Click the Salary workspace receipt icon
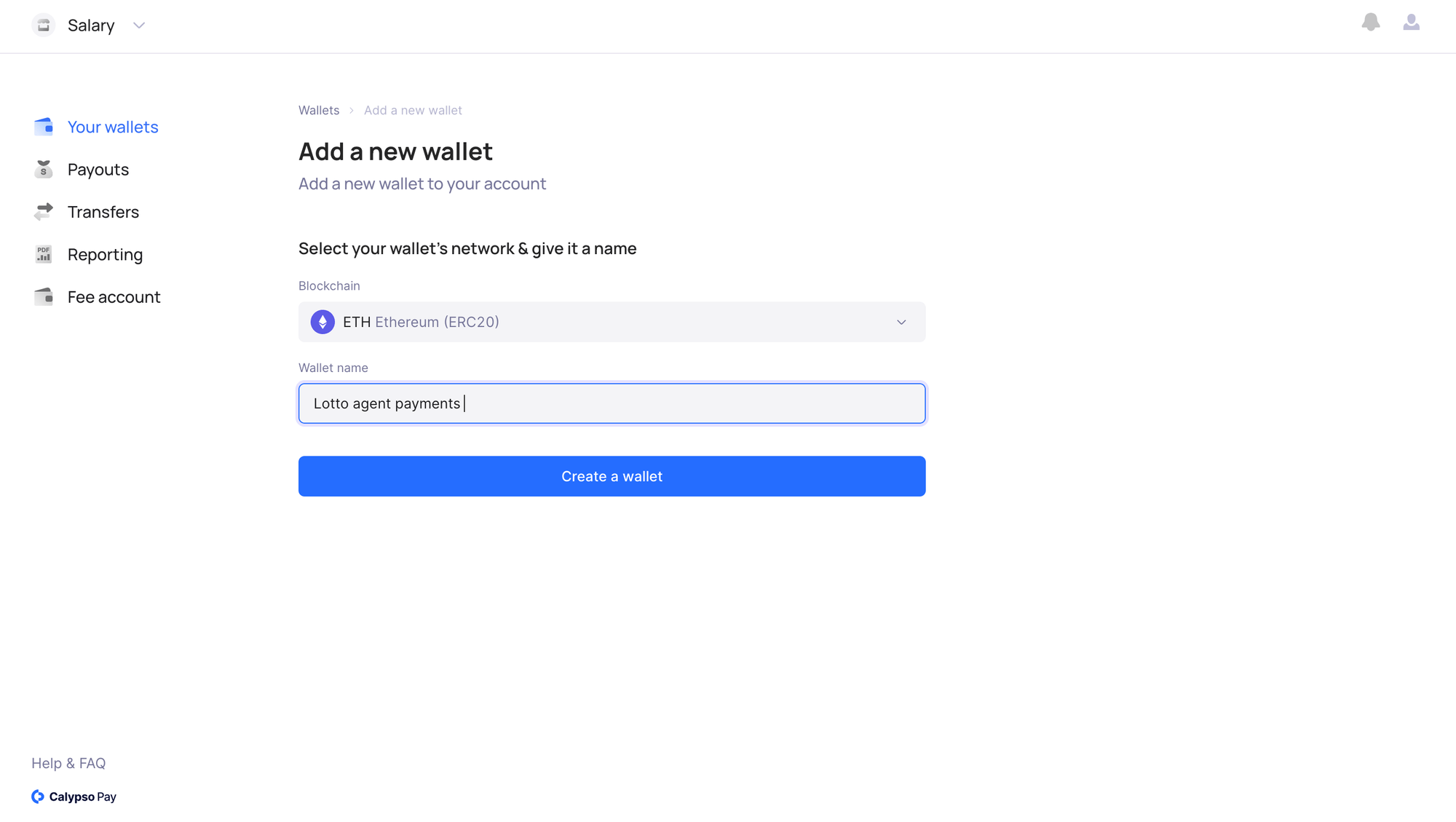1456x822 pixels. 43,25
